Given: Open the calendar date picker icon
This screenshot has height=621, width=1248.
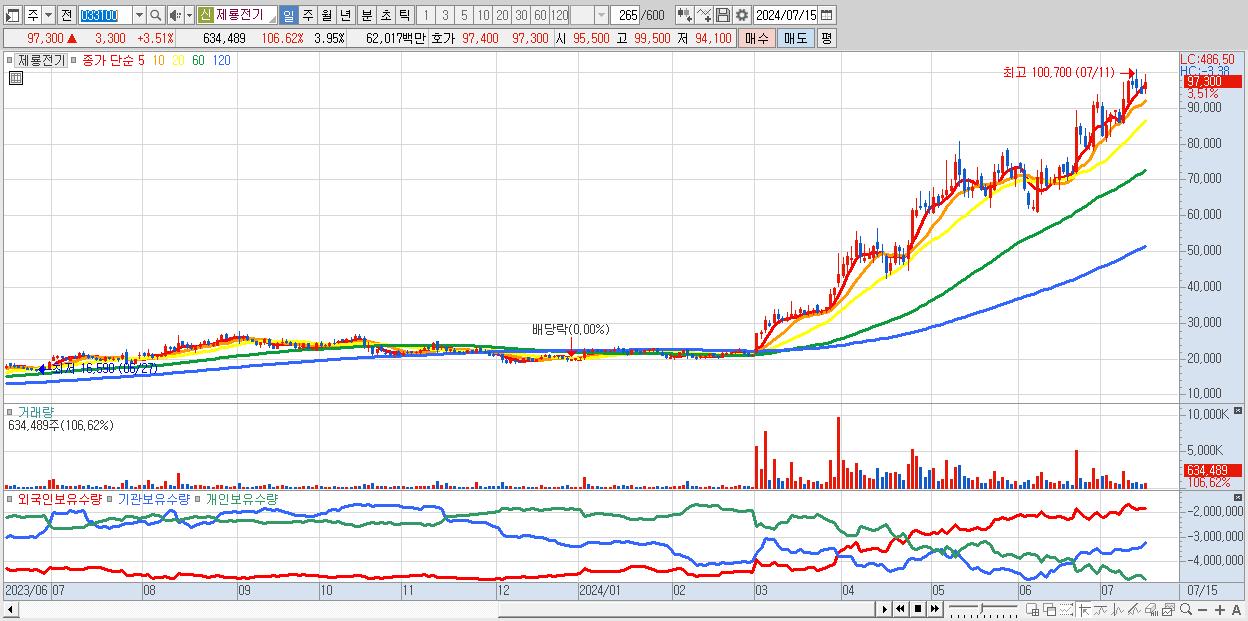Looking at the screenshot, I should [x=829, y=15].
